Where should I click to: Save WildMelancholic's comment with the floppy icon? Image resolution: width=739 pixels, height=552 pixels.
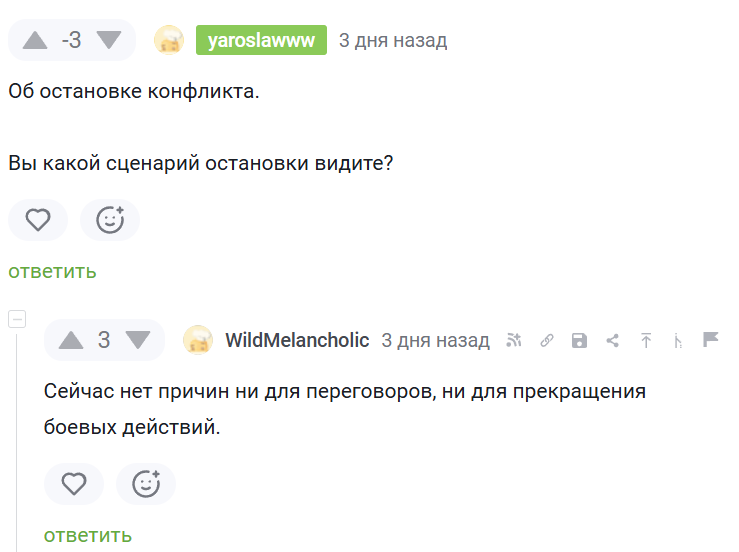pyautogui.click(x=579, y=340)
